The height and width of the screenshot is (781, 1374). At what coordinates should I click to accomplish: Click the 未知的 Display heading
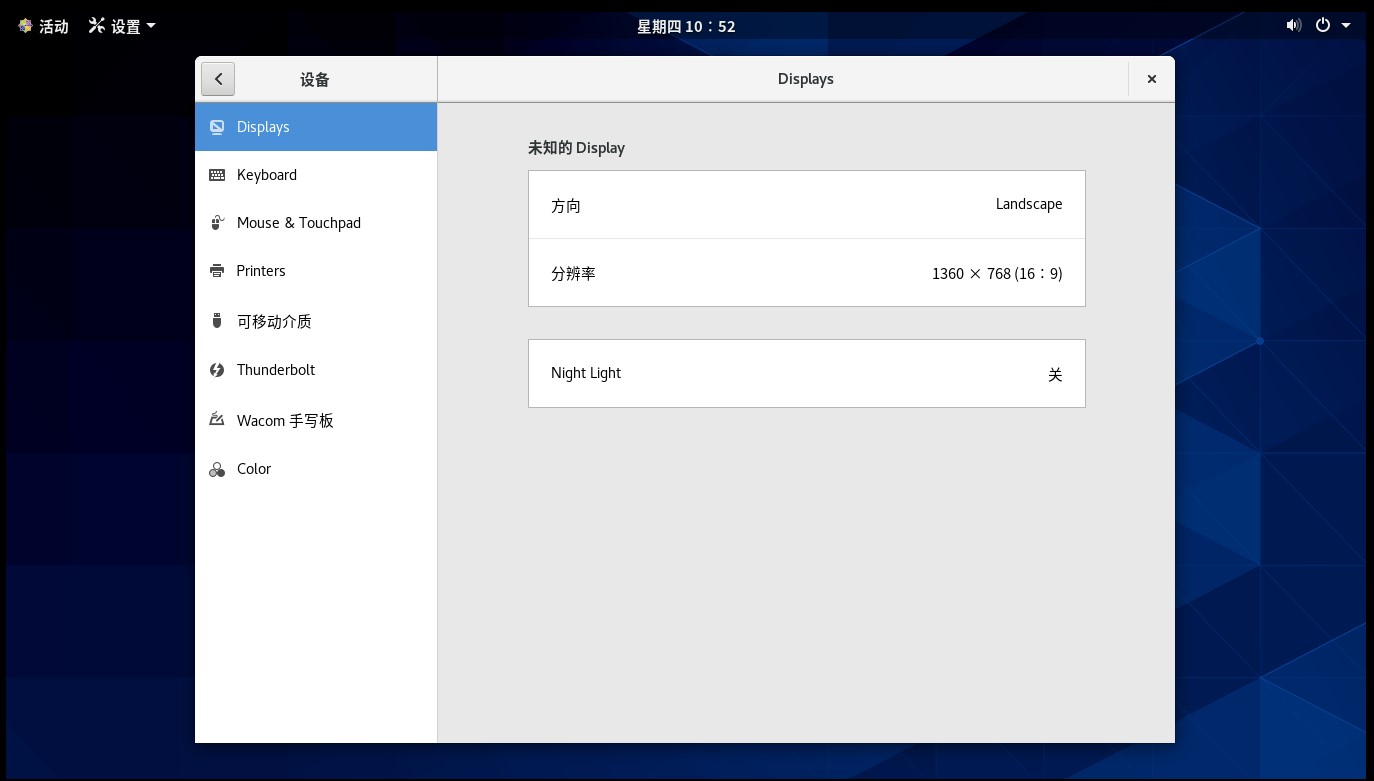[576, 148]
